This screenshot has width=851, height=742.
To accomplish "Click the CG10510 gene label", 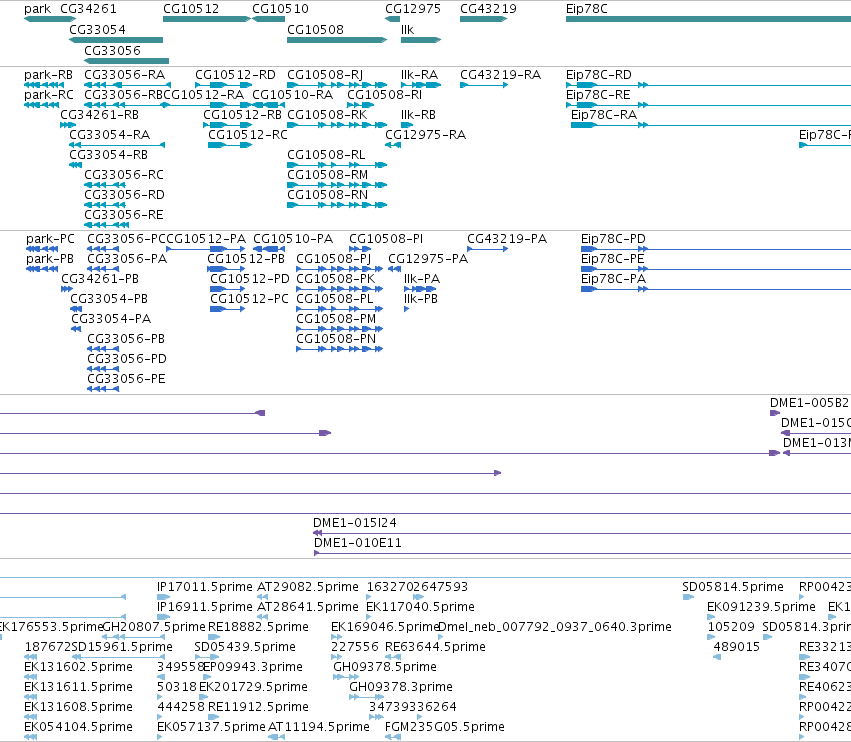I will click(281, 9).
